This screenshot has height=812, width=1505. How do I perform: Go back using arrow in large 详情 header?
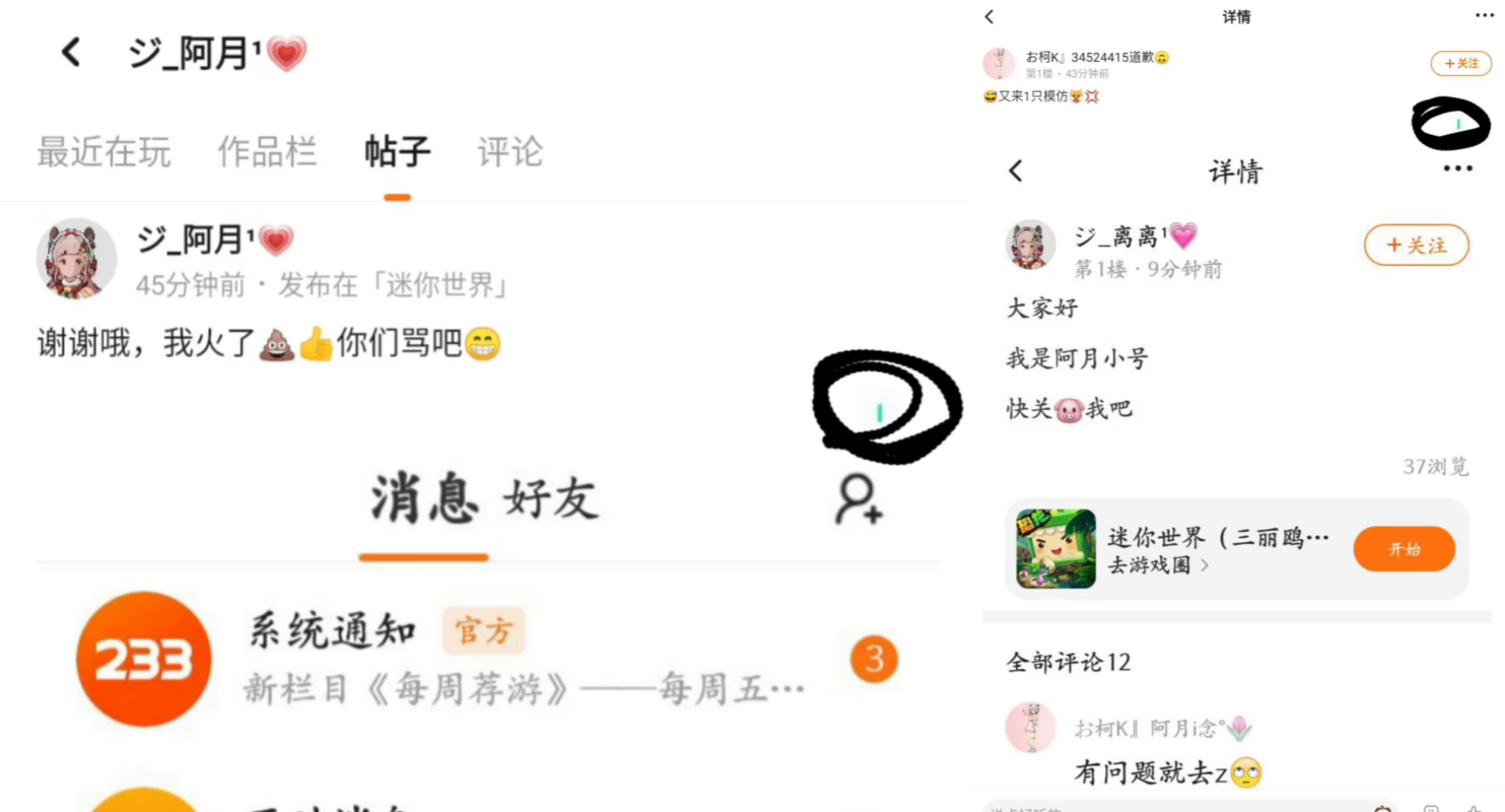coord(1016,171)
